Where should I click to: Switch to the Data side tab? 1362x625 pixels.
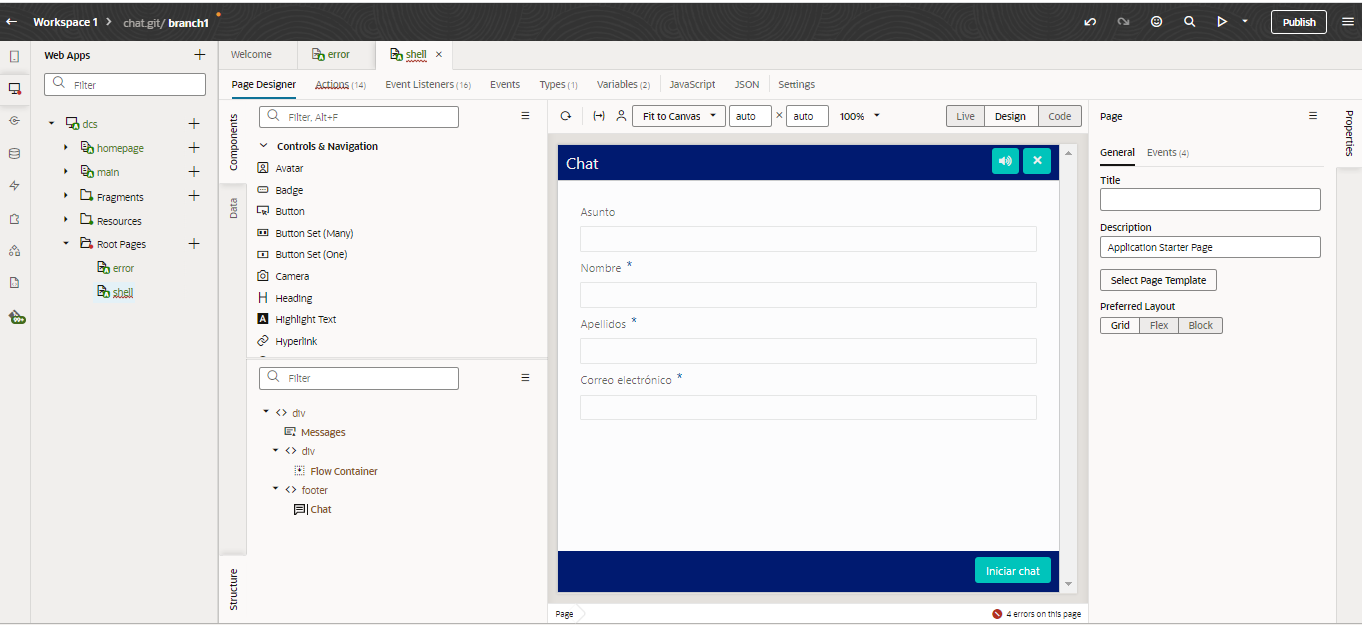click(x=233, y=208)
